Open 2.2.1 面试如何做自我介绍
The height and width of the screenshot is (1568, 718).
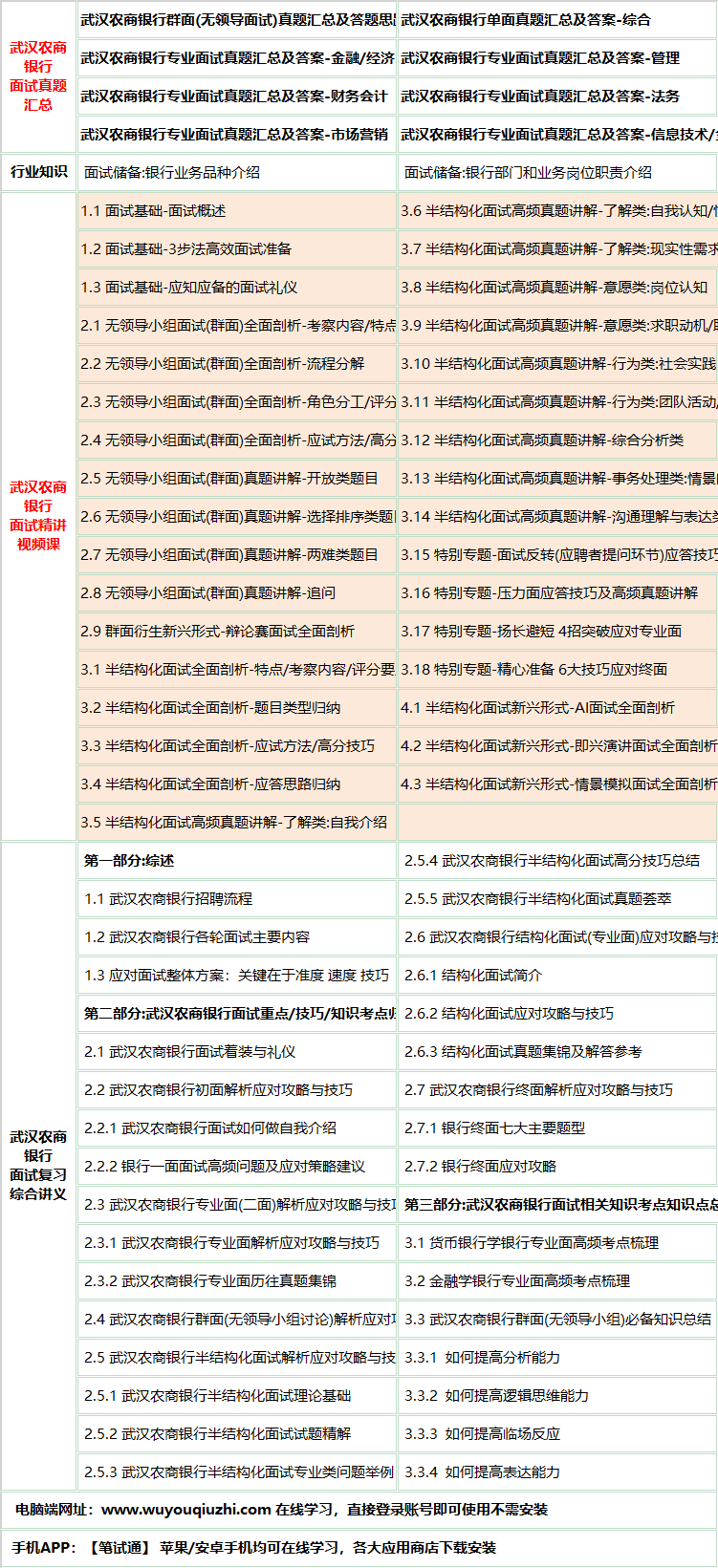(x=210, y=1128)
